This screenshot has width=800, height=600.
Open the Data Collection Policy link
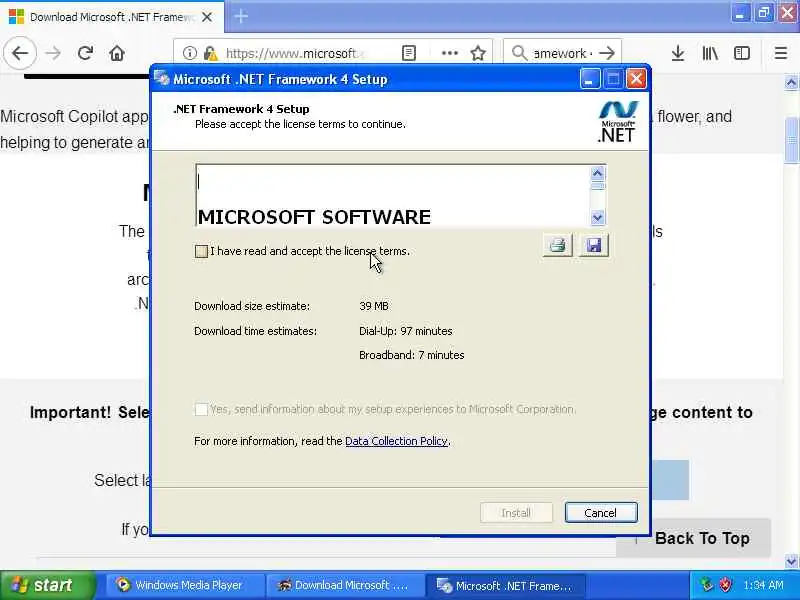tap(396, 441)
